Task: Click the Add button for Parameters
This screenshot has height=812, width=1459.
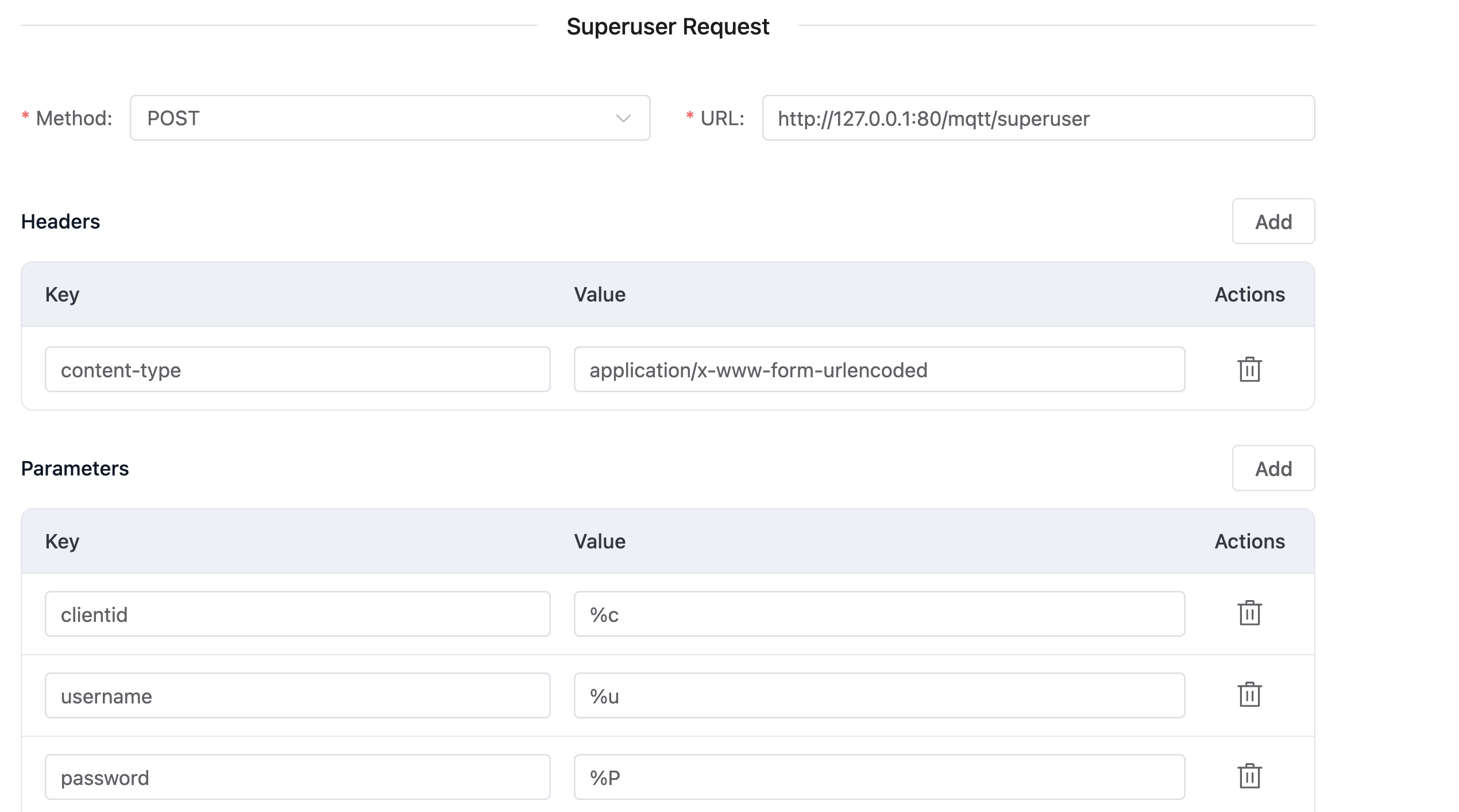Action: pos(1273,468)
